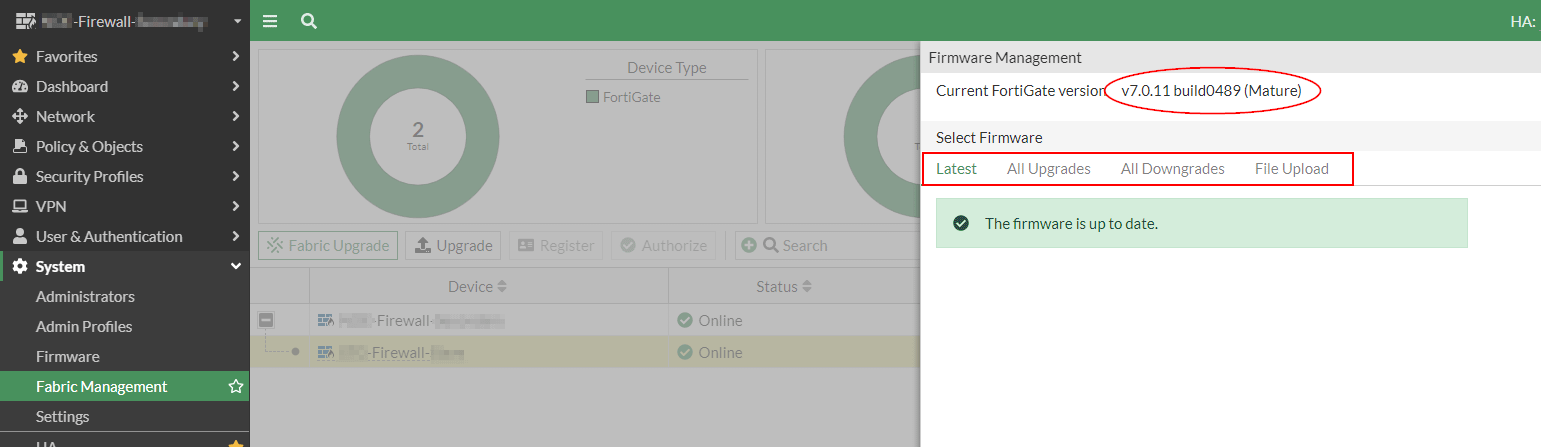Expand the Network menu chevron
This screenshot has height=447, width=1541.
(x=235, y=116)
